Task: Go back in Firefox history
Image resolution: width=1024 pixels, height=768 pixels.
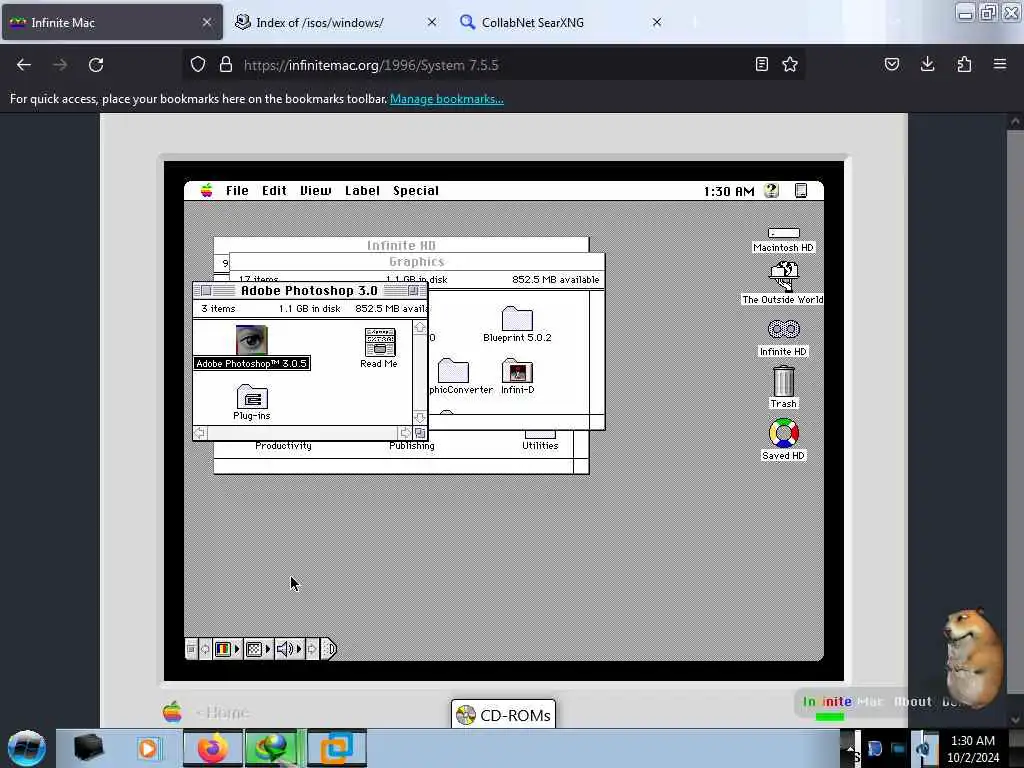Action: [24, 65]
